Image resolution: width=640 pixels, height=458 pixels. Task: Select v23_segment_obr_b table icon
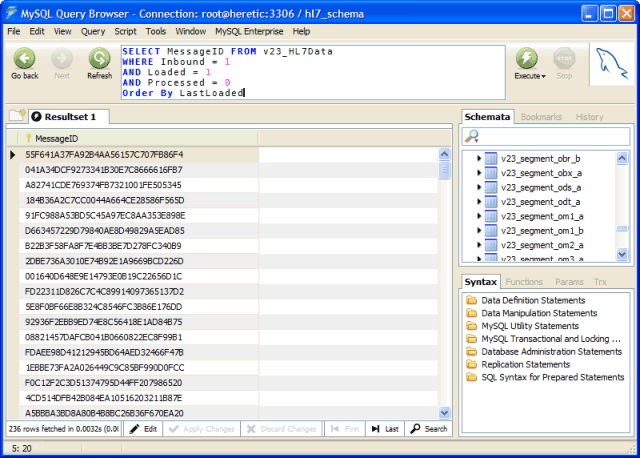491,158
